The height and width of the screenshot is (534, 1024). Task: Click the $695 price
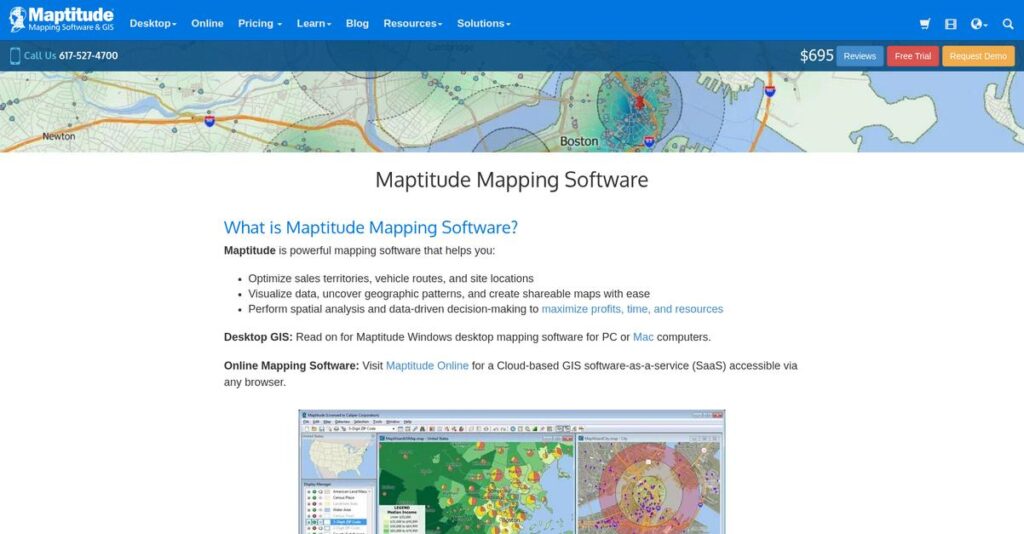pos(816,55)
